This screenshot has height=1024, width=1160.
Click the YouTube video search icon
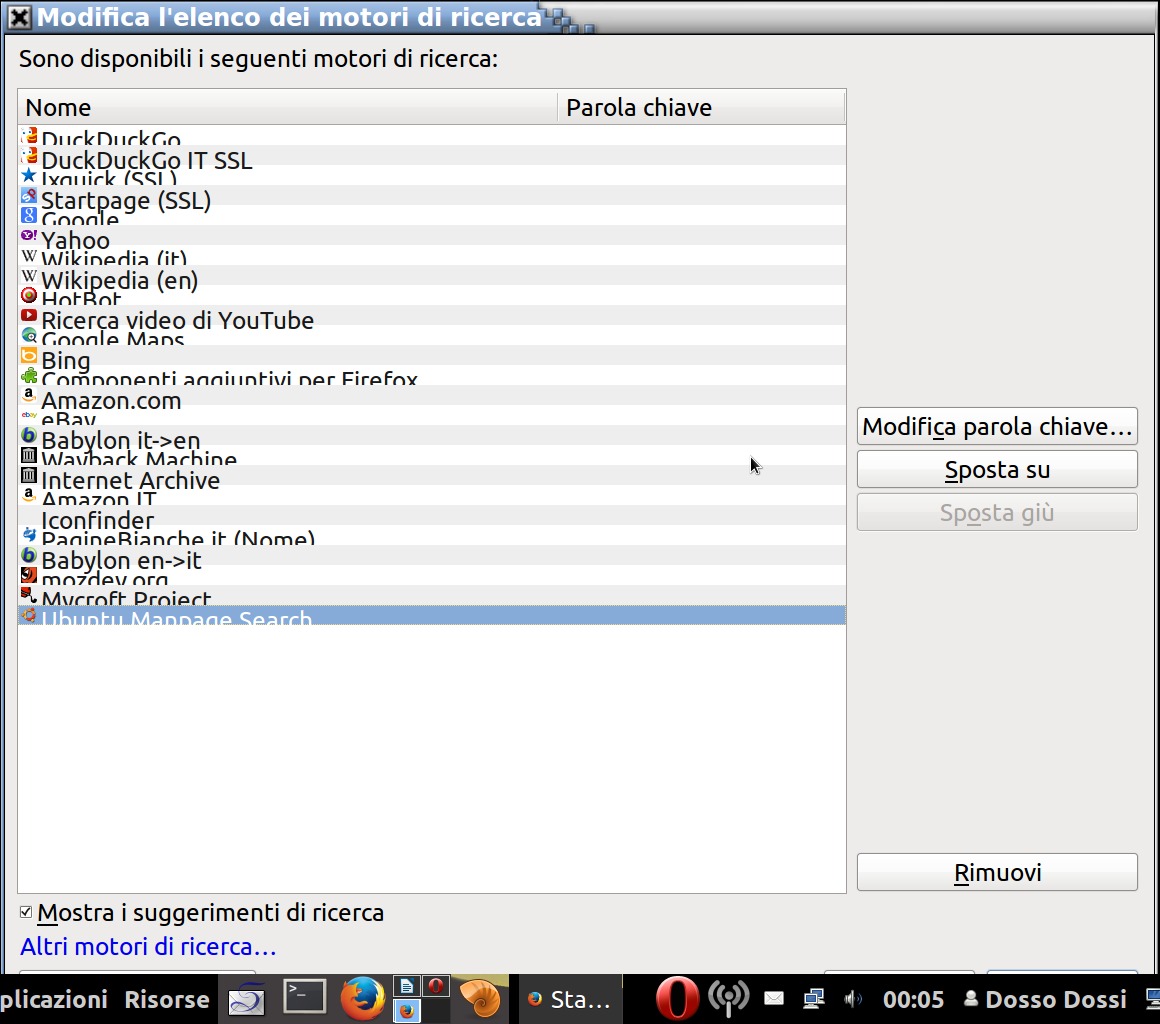pos(29,315)
